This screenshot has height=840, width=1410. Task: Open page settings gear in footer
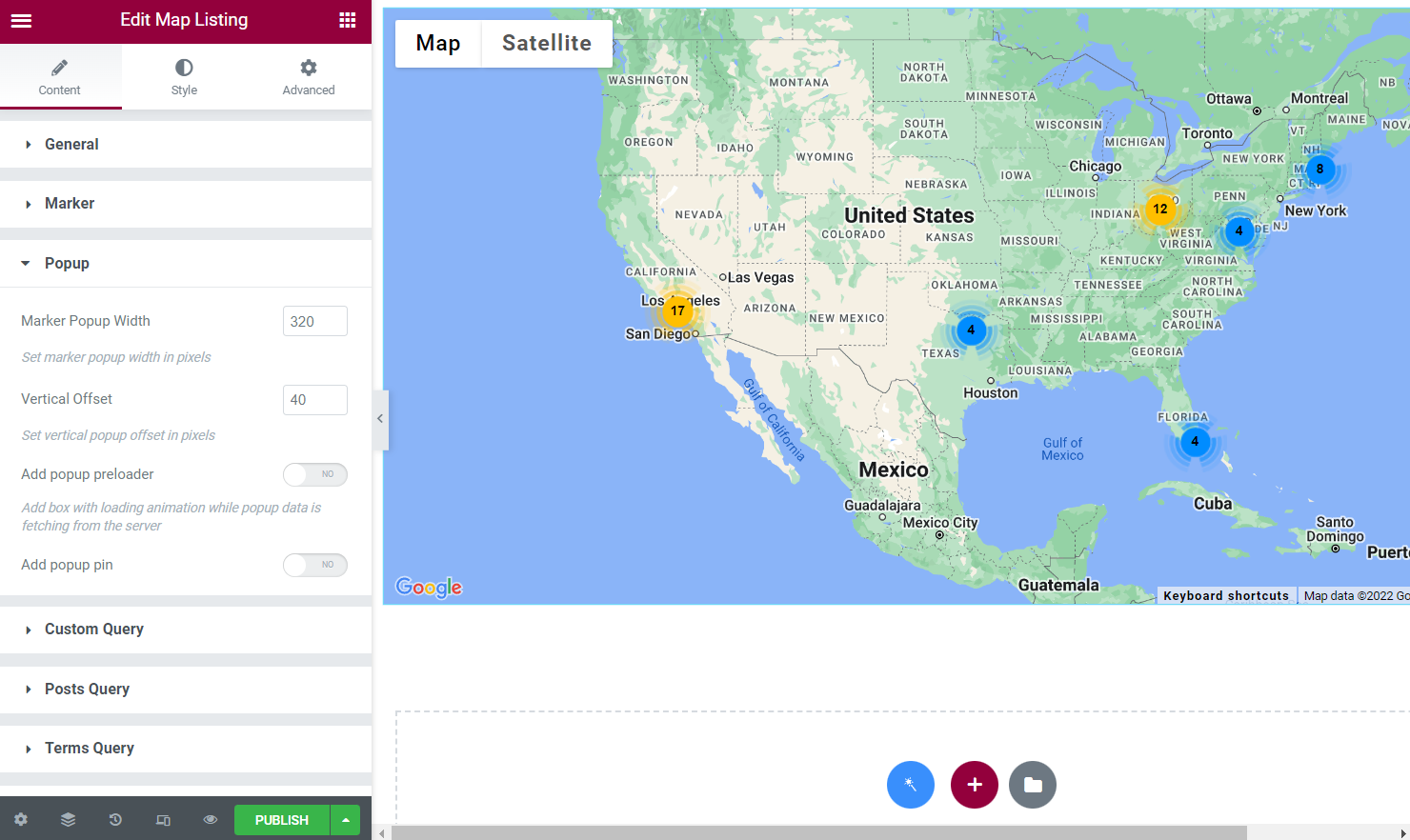point(21,819)
